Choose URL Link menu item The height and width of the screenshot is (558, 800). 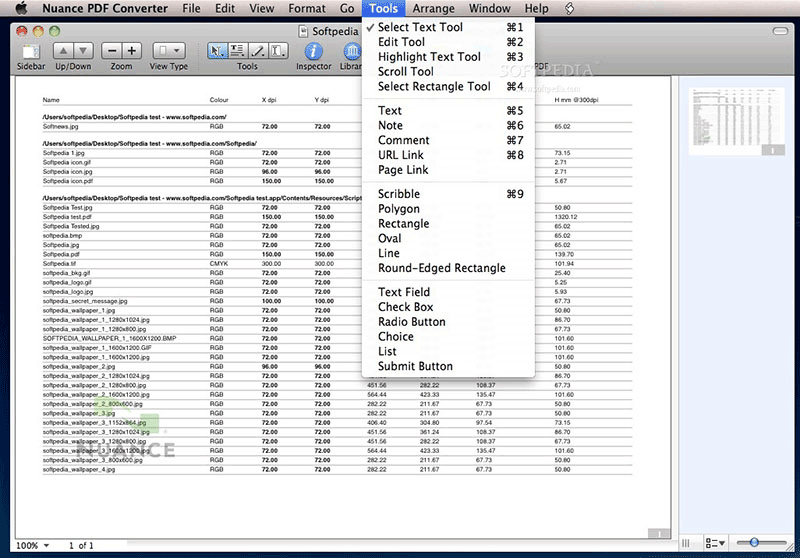448,155
